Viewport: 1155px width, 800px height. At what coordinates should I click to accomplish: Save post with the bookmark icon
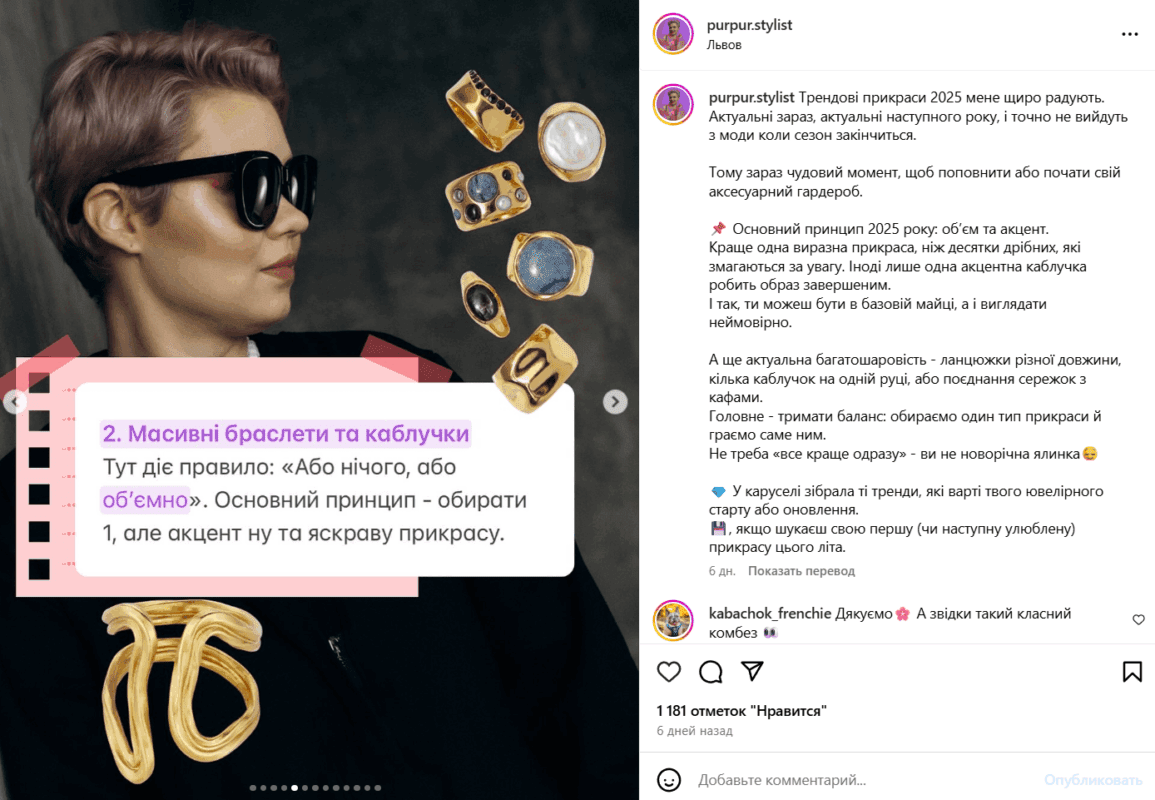[x=1132, y=671]
